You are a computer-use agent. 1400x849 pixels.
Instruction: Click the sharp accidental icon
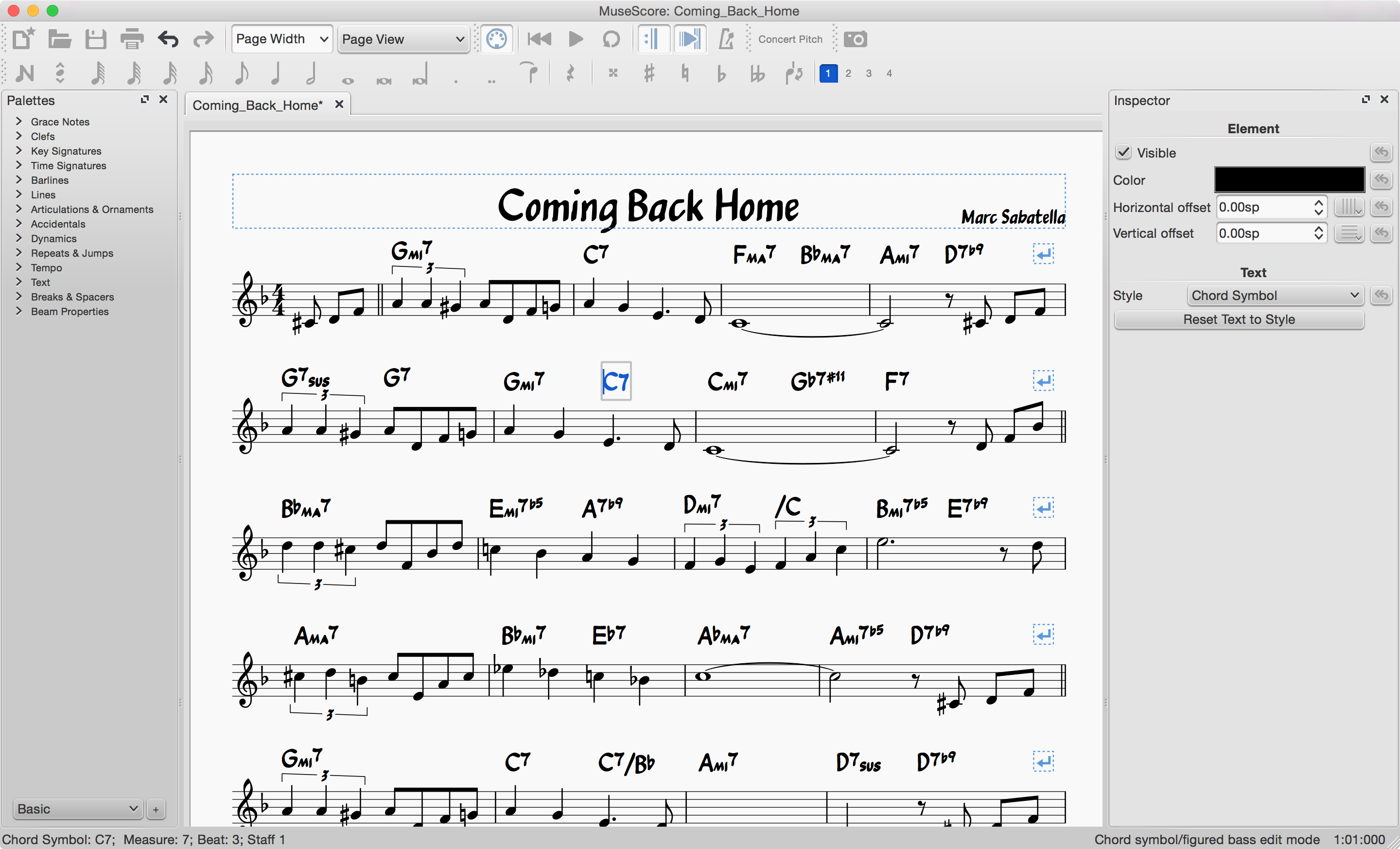649,73
